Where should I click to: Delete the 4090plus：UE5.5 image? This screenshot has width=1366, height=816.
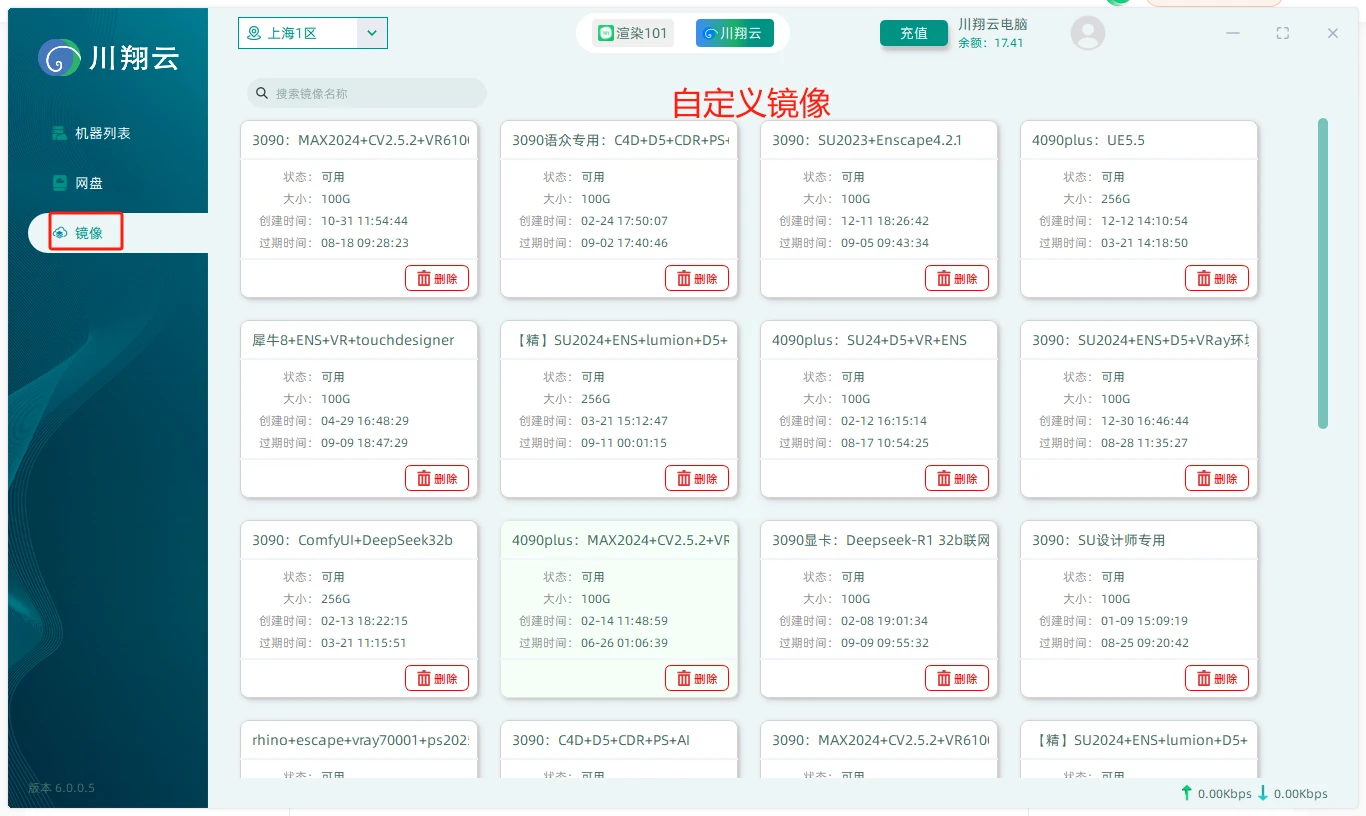tap(1217, 278)
